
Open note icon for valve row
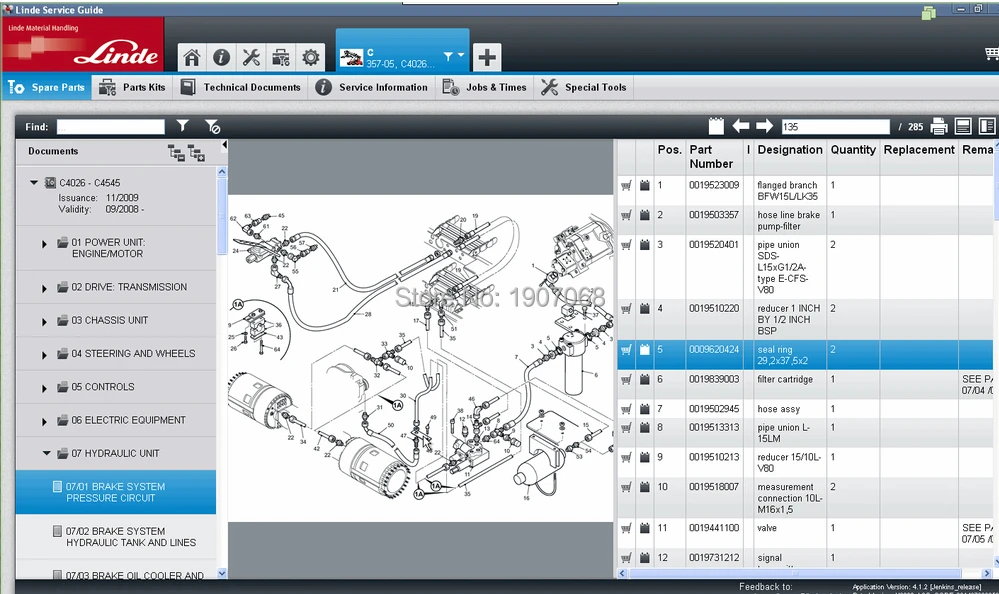click(x=645, y=528)
